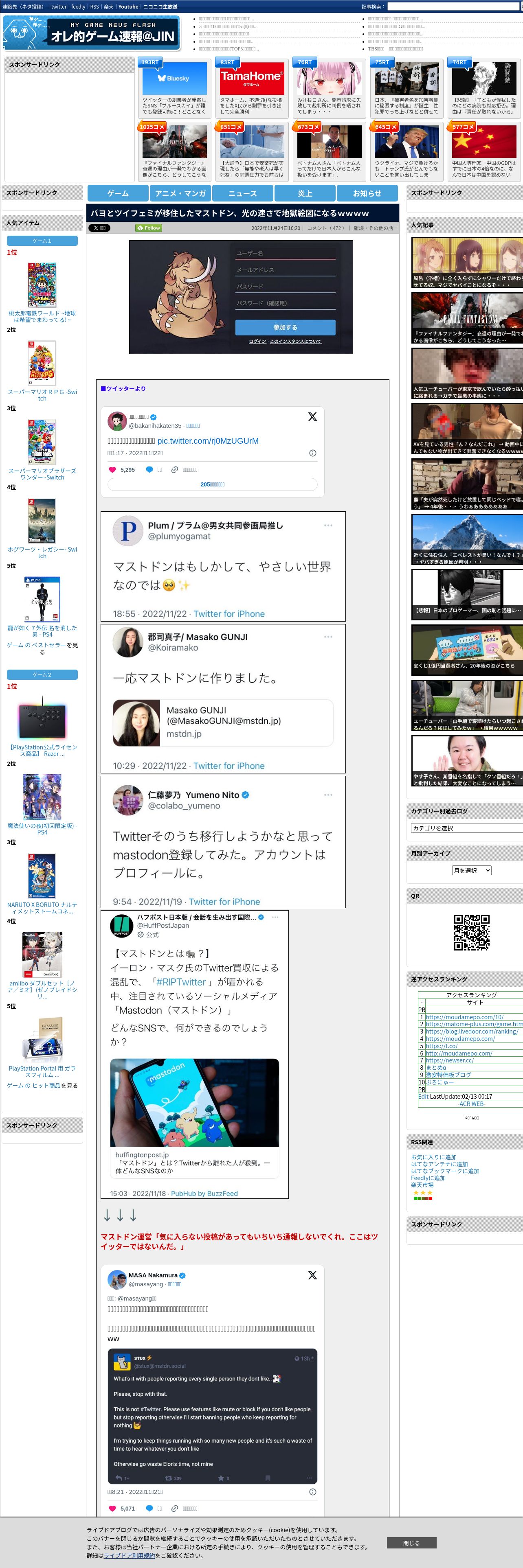Click the Everest popular article thumbnail
523x1568 pixels.
[467, 540]
